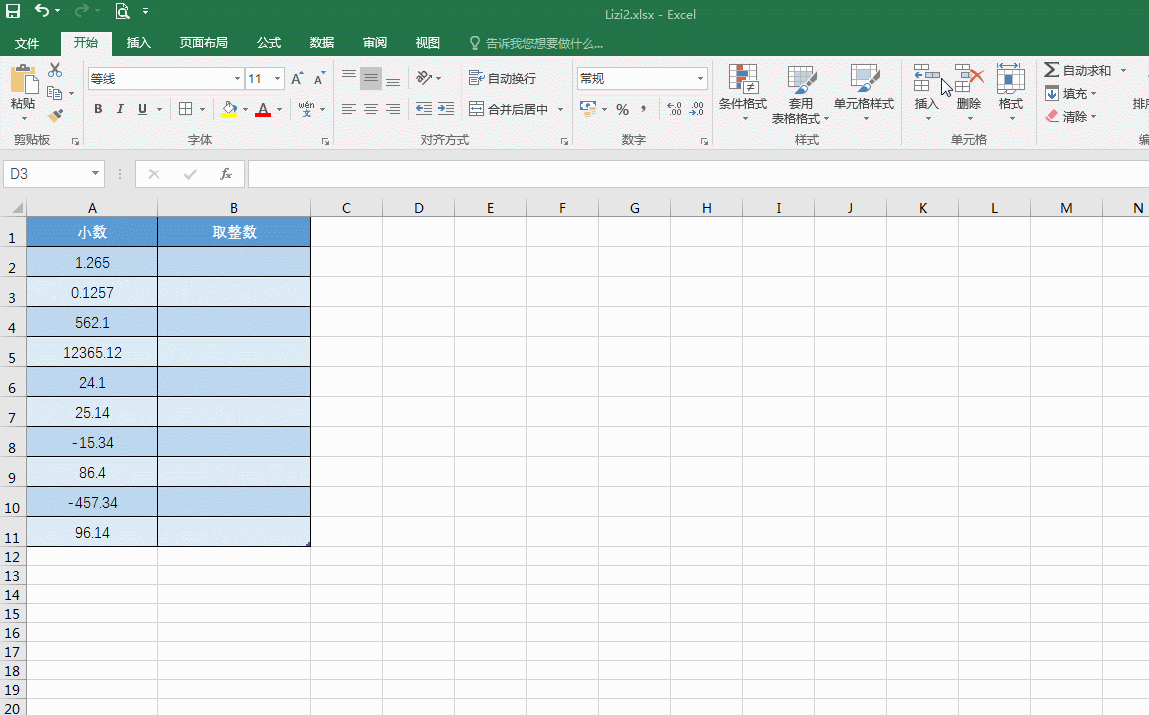The image size is (1149, 715).
Task: Align text to middle of cell
Action: pyautogui.click(x=371, y=78)
